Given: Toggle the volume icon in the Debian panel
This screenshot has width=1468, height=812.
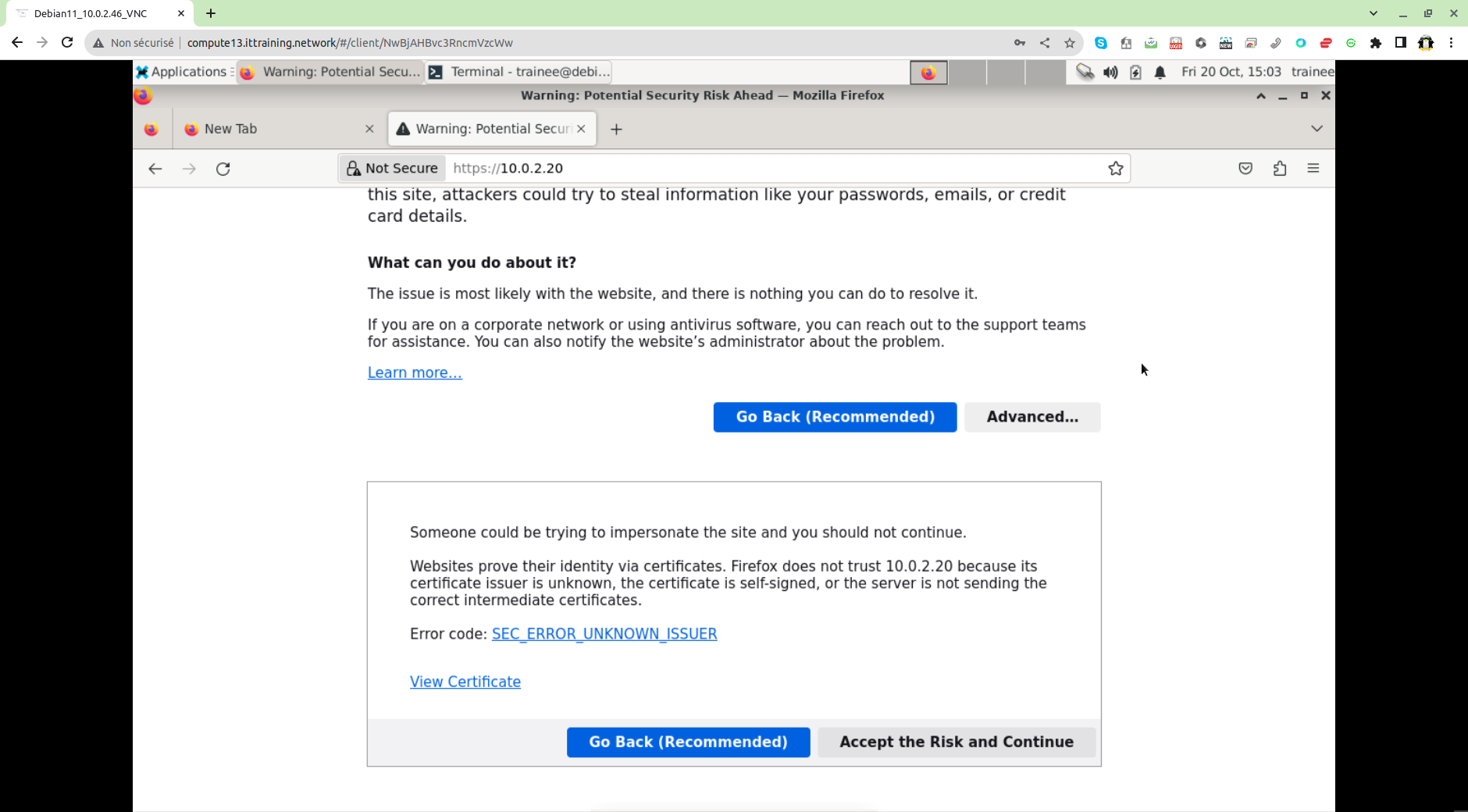Looking at the screenshot, I should coord(1110,73).
